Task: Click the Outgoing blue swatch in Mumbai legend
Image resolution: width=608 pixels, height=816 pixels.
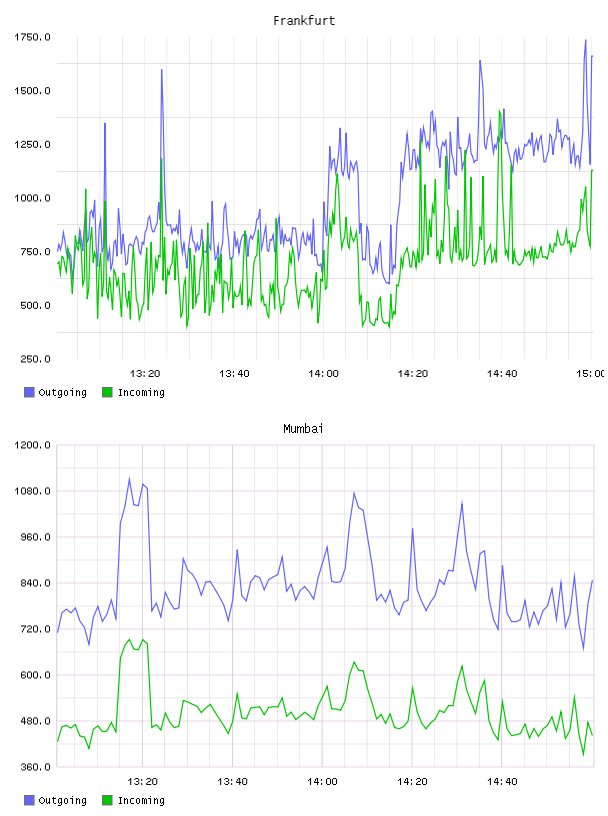Action: pos(29,800)
